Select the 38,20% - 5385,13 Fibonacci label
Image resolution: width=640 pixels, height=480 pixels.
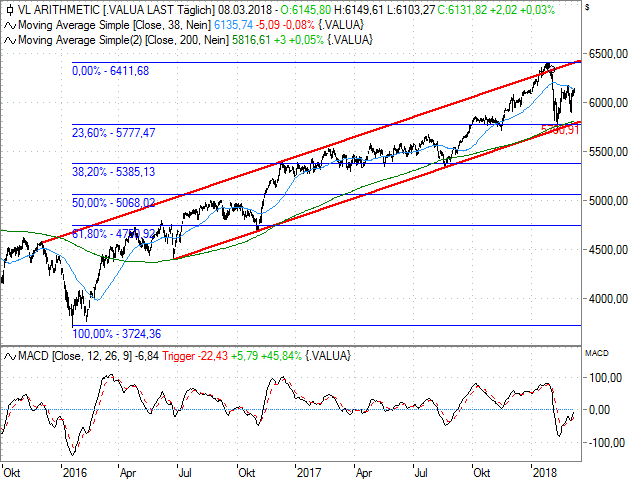(113, 172)
